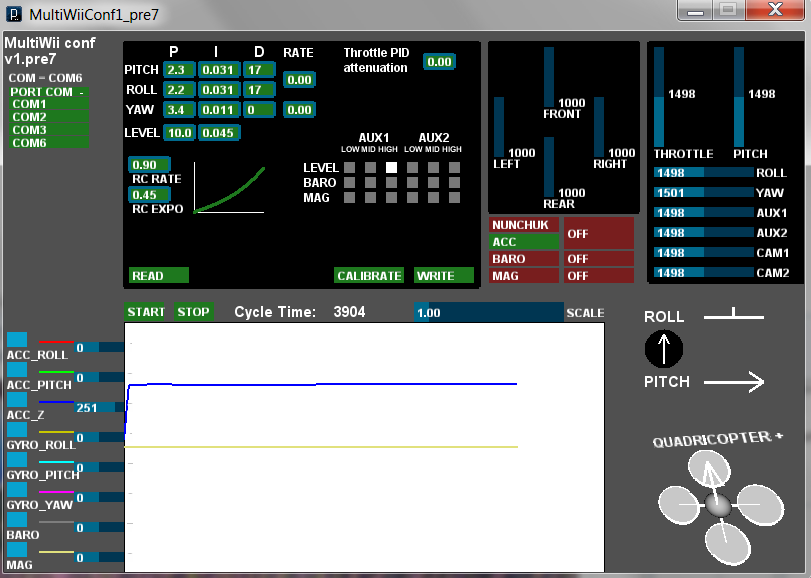Click the READ button
Viewport: 811px width, 578px height.
[x=158, y=276]
